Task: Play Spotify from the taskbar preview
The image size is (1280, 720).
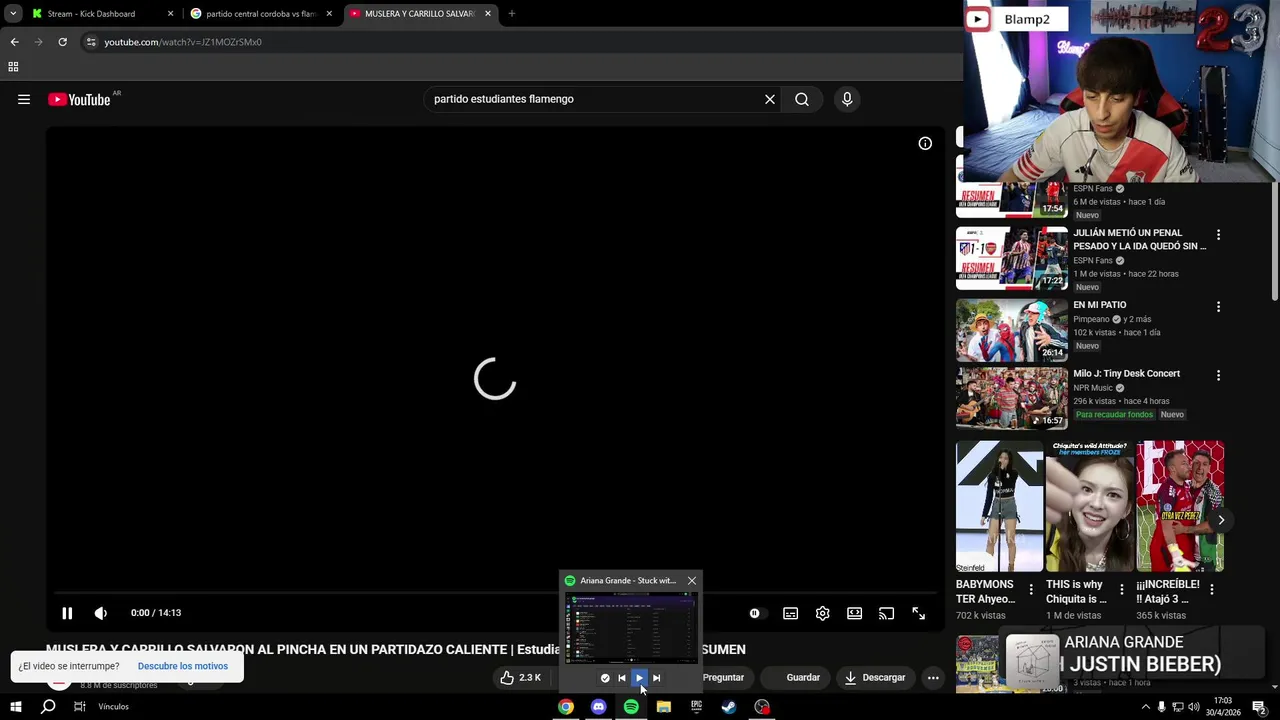Action: (639, 678)
